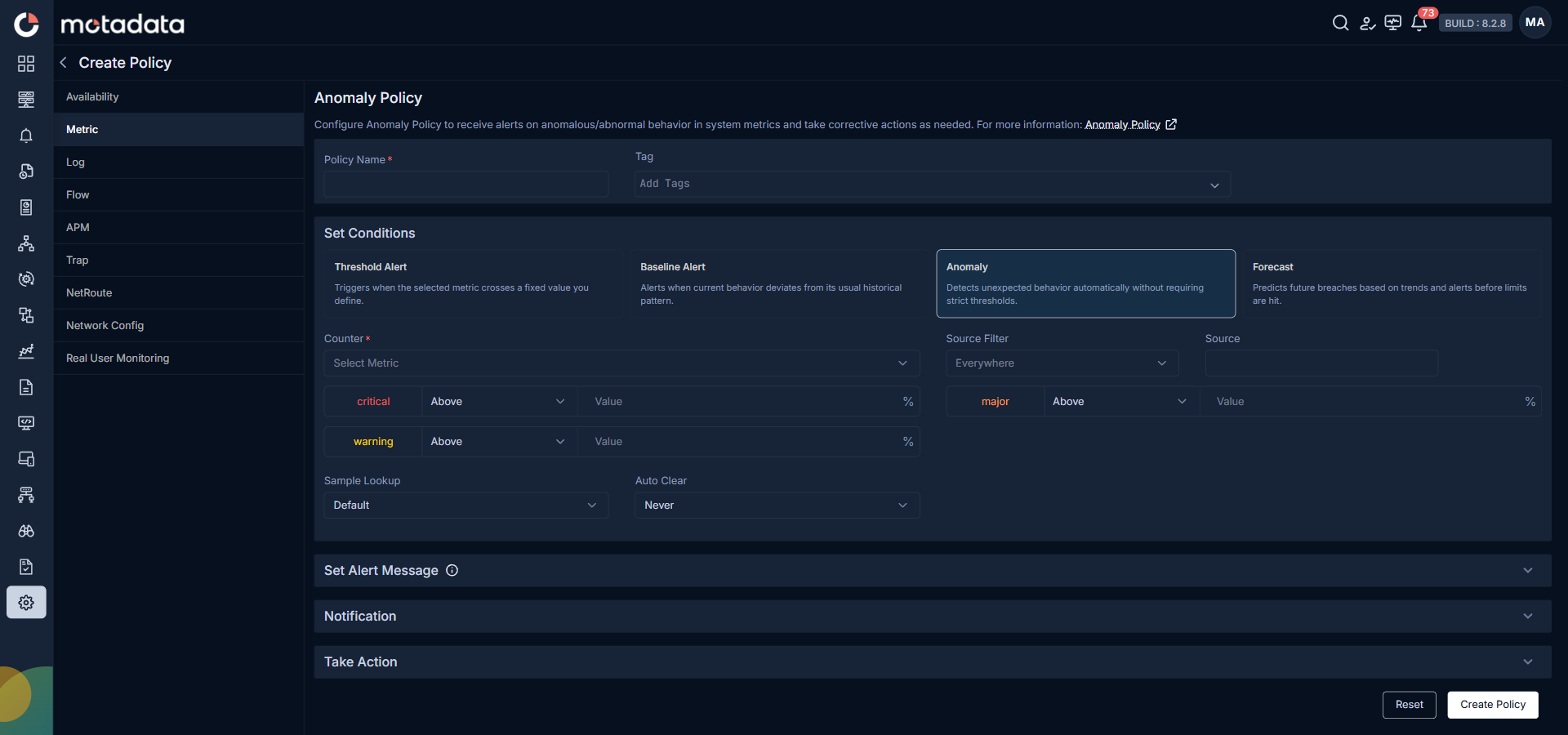Go back using the Create Policy arrow
This screenshot has width=1568, height=735.
(x=64, y=63)
